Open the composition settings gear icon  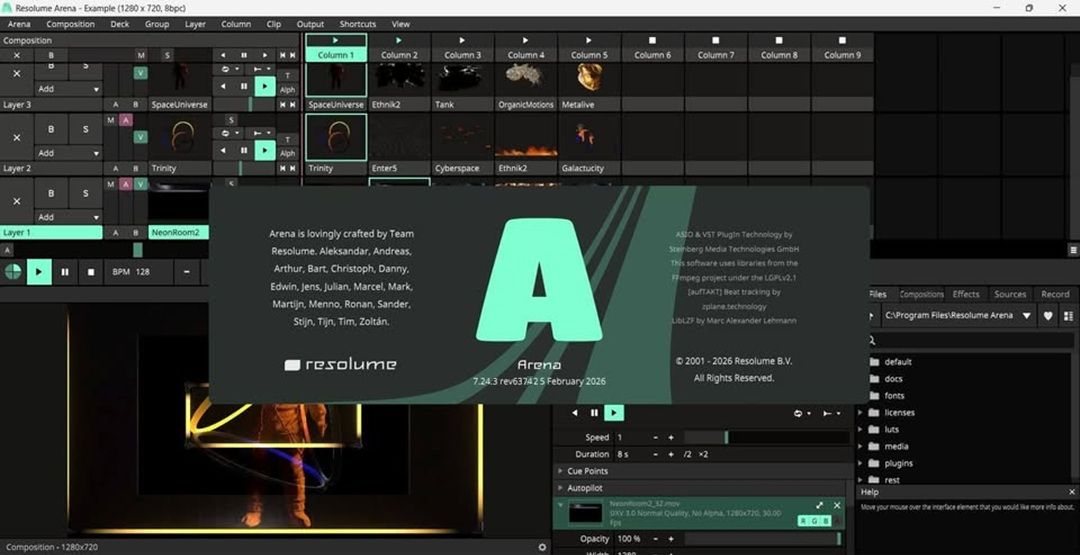(x=542, y=547)
